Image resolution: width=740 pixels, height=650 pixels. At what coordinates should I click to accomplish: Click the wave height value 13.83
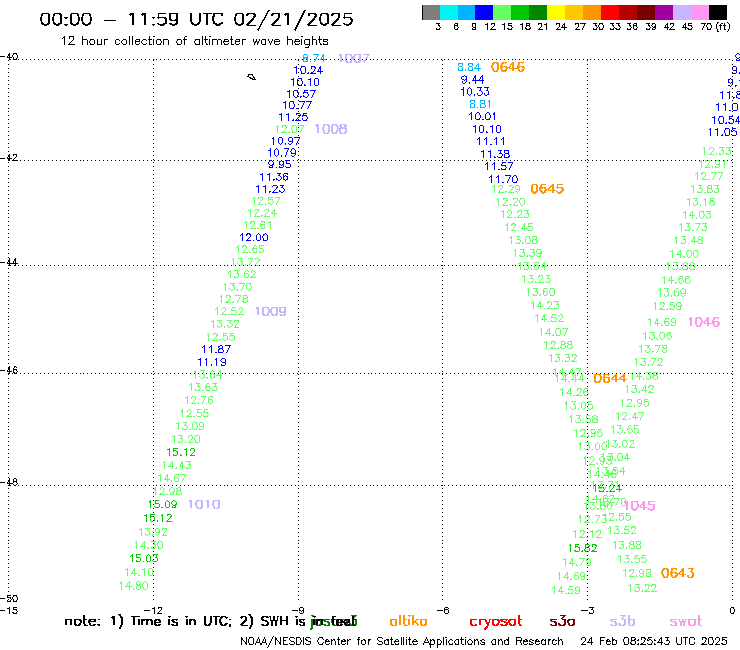(705, 189)
